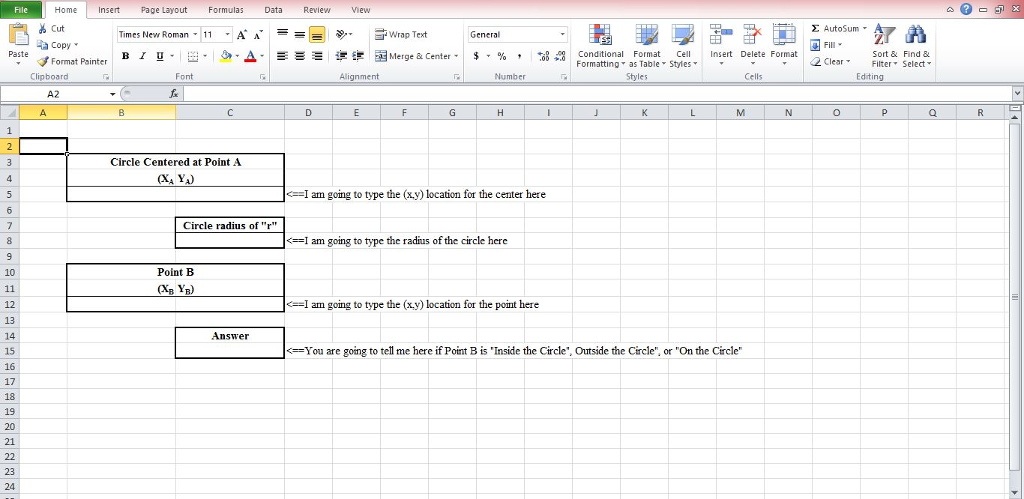Toggle Wrap Text

402,35
